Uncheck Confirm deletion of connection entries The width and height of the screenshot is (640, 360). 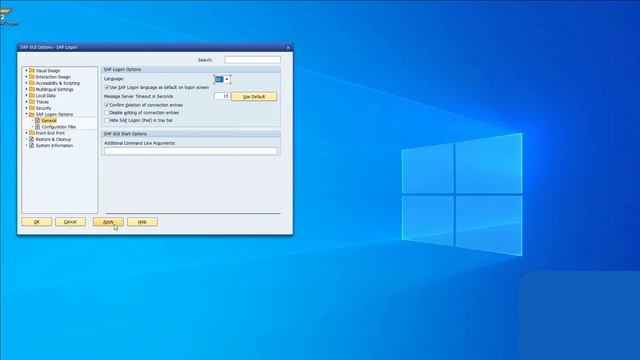coord(107,105)
